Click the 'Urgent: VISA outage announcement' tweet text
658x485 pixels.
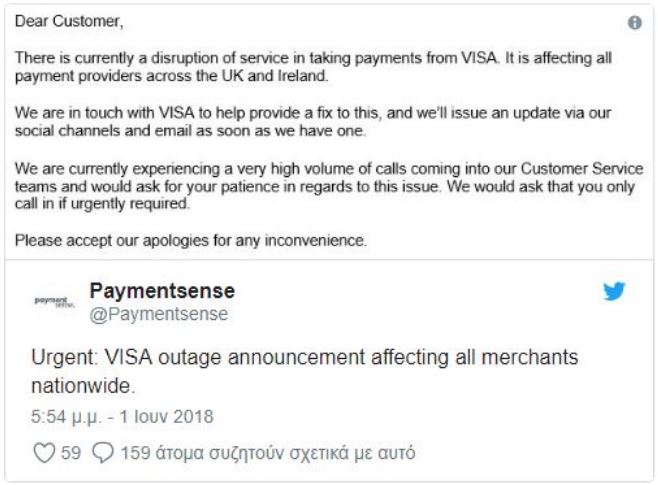305,371
